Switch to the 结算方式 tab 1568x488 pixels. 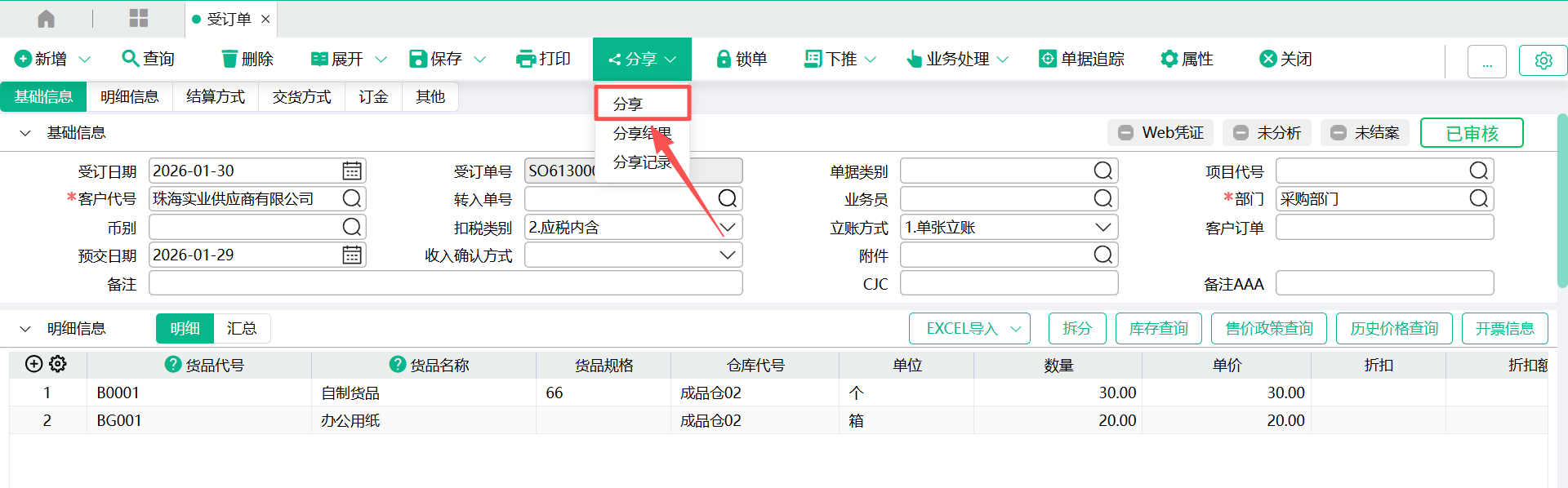tap(216, 97)
